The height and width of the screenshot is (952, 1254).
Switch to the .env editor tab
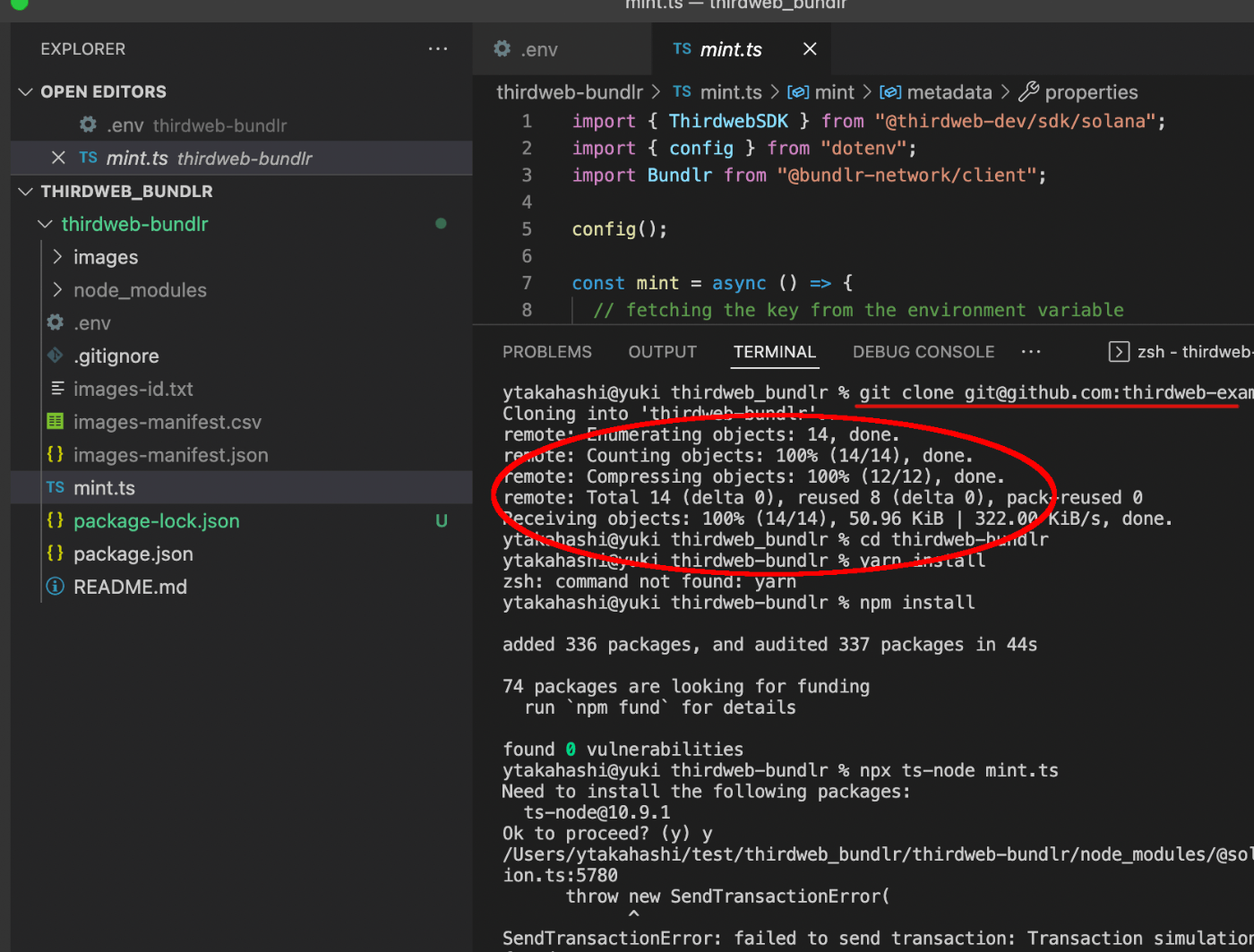pos(562,49)
